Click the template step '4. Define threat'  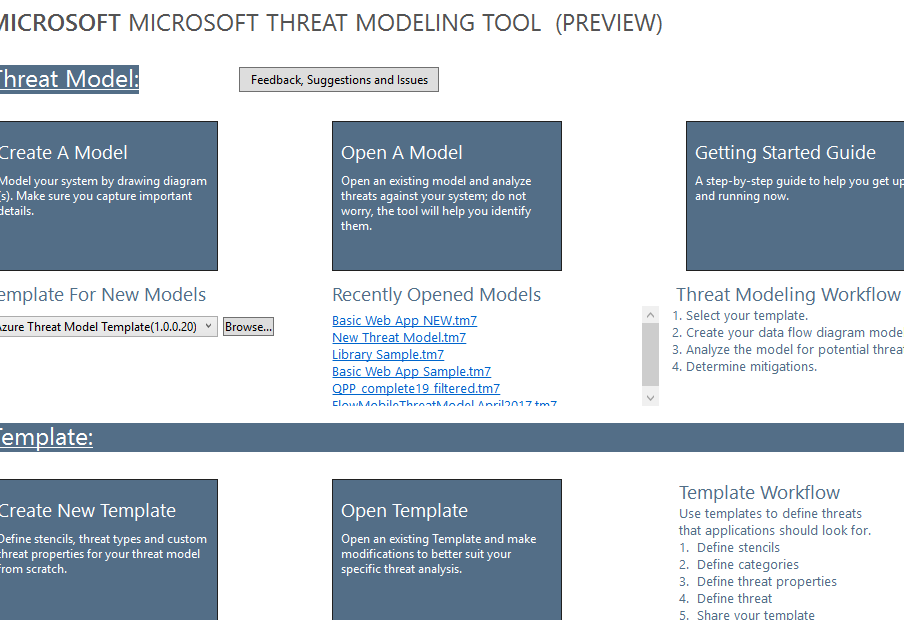coord(725,599)
